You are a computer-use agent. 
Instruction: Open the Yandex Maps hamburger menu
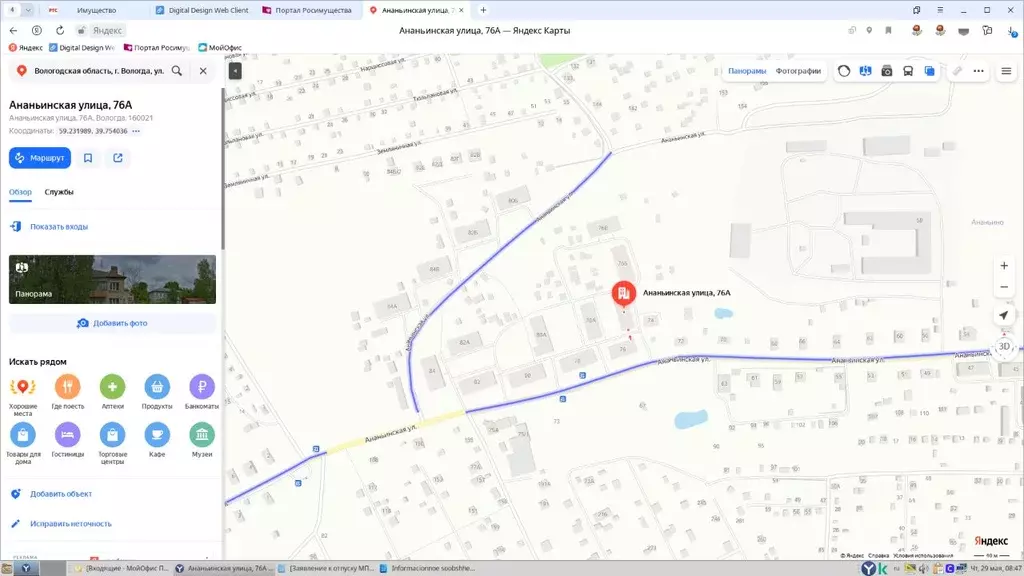[1006, 71]
